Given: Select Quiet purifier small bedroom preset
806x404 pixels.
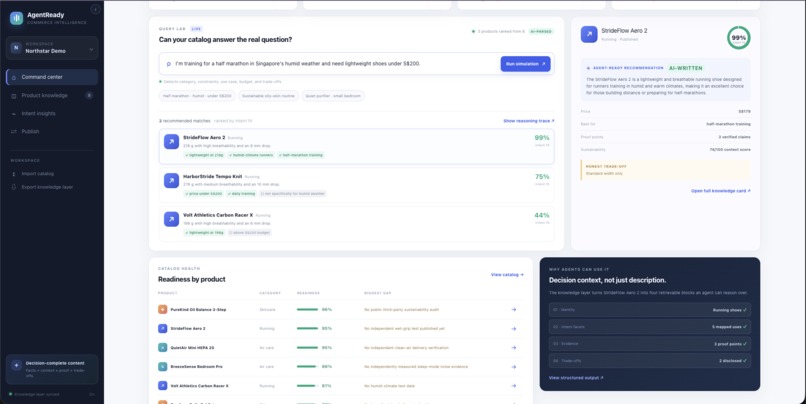Looking at the screenshot, I should (333, 96).
